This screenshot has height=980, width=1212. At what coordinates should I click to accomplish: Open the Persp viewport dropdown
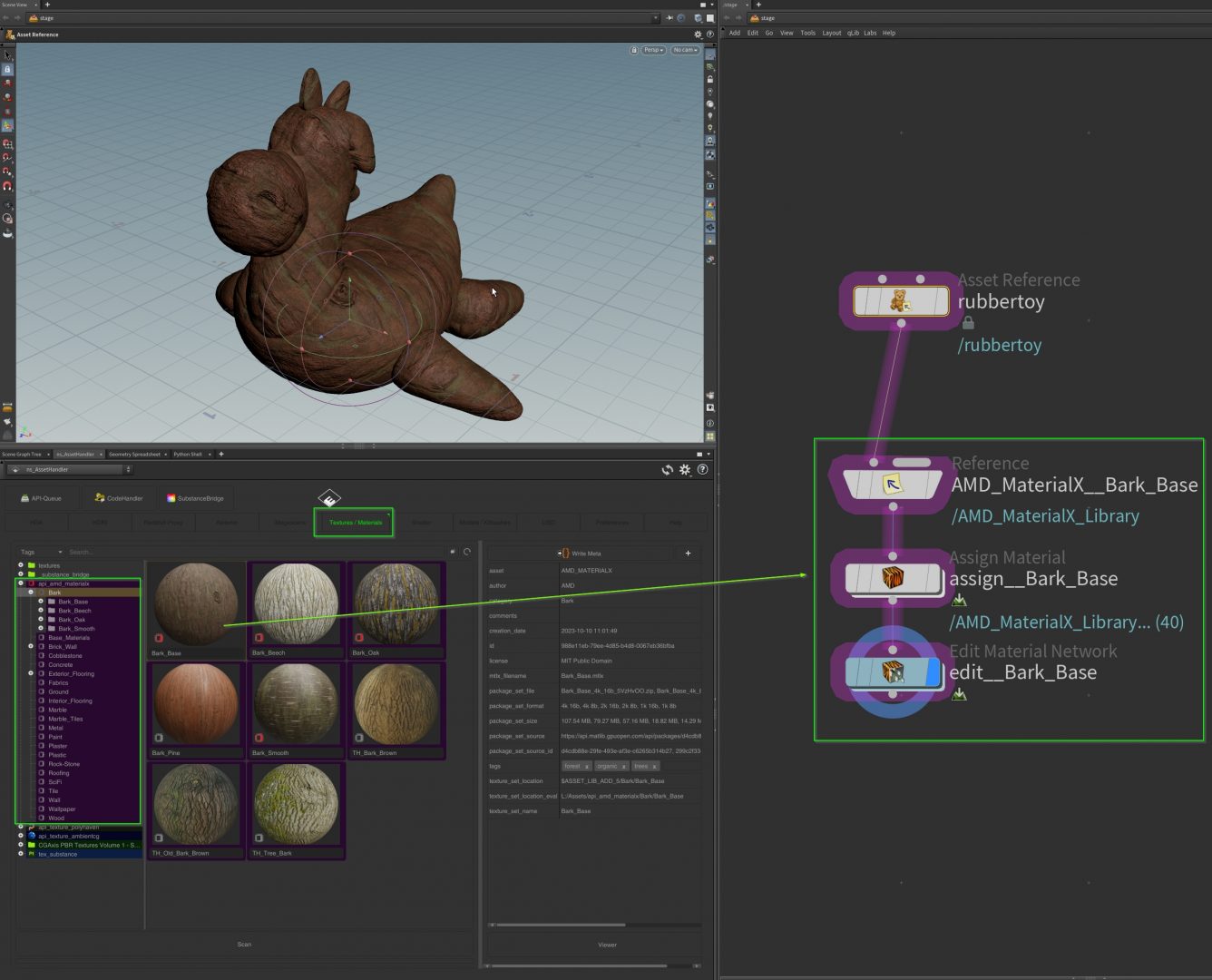(x=653, y=50)
